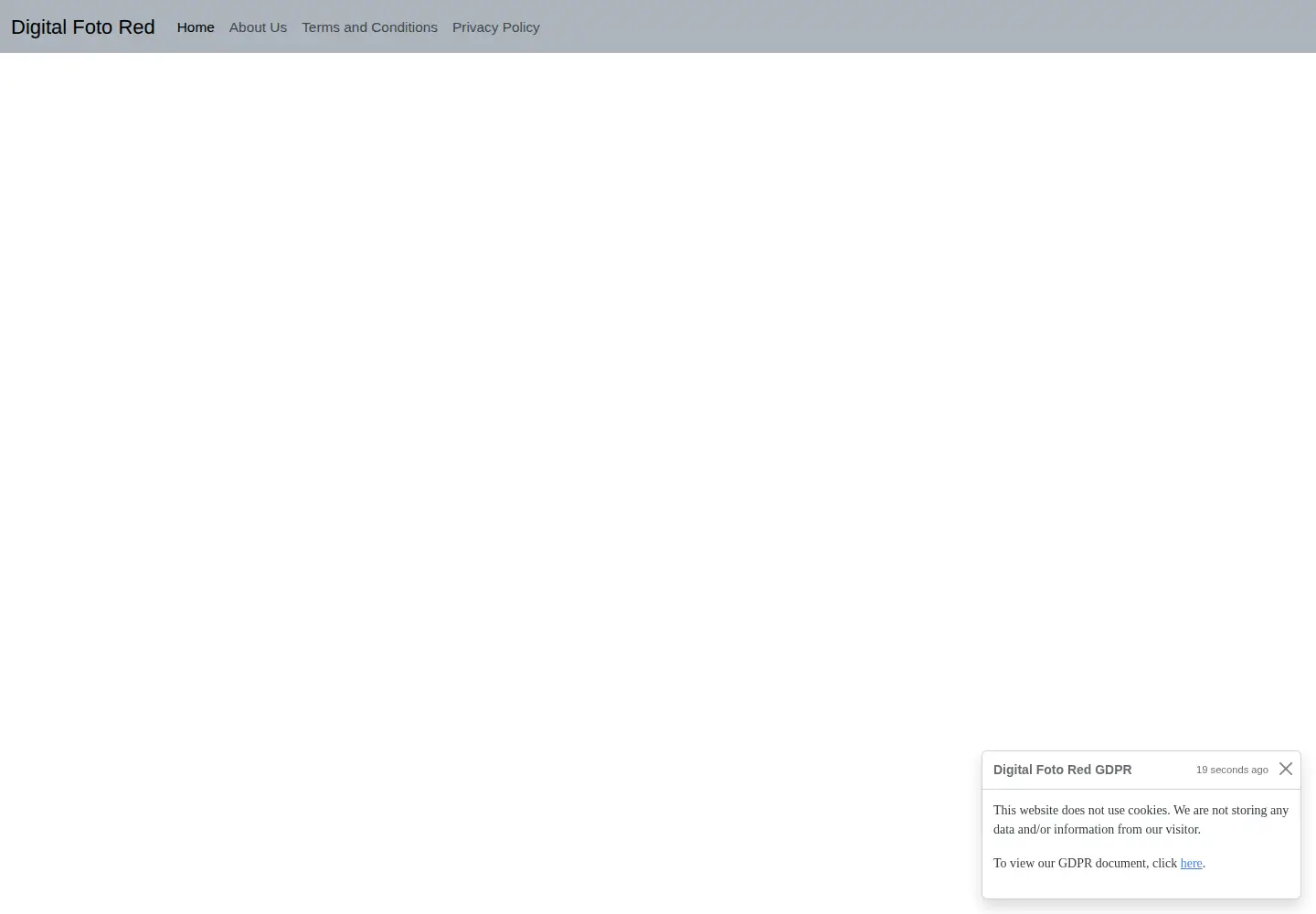The height and width of the screenshot is (914, 1316).
Task: Click the 'To view our GDPR document' sentence
Action: click(1099, 863)
